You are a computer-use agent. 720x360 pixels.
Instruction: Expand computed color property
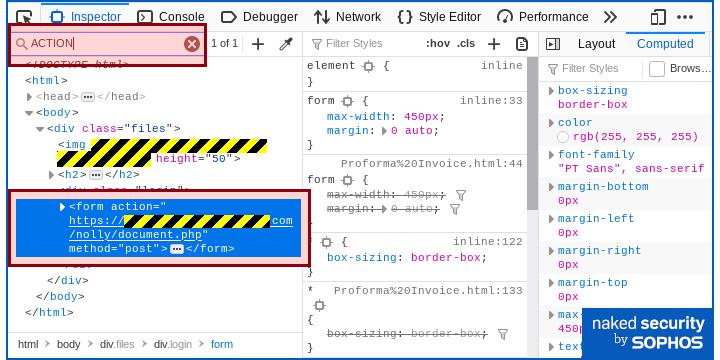551,123
